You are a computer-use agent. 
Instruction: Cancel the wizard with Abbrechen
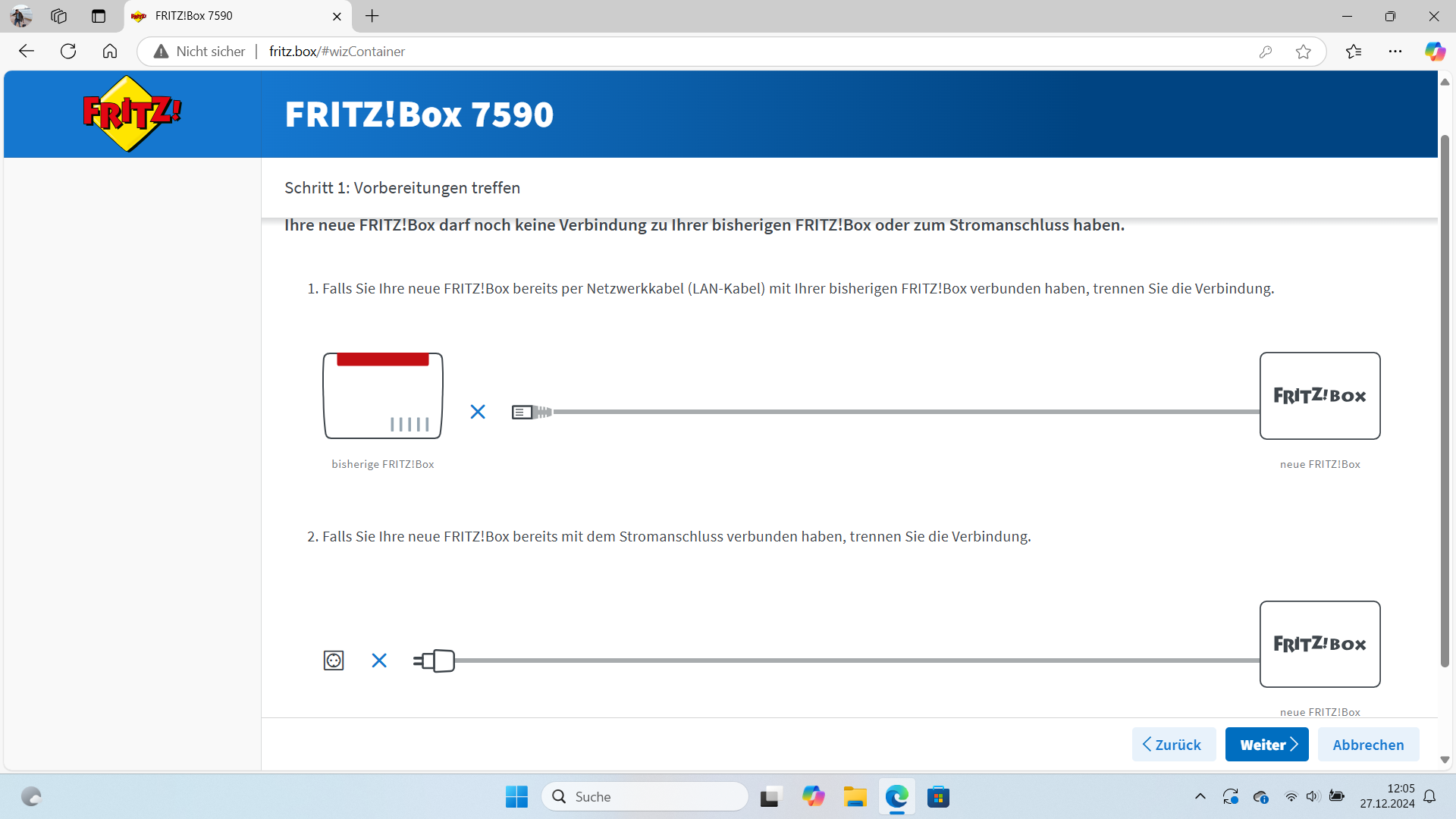(1367, 745)
